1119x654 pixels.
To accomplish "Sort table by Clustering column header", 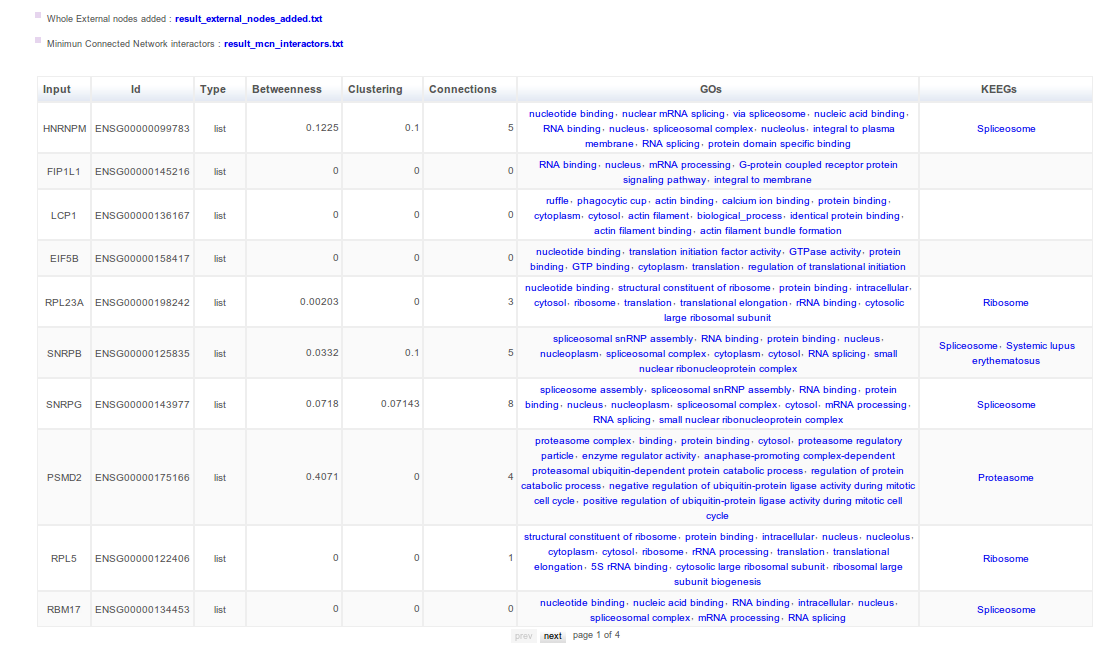I will pyautogui.click(x=375, y=89).
